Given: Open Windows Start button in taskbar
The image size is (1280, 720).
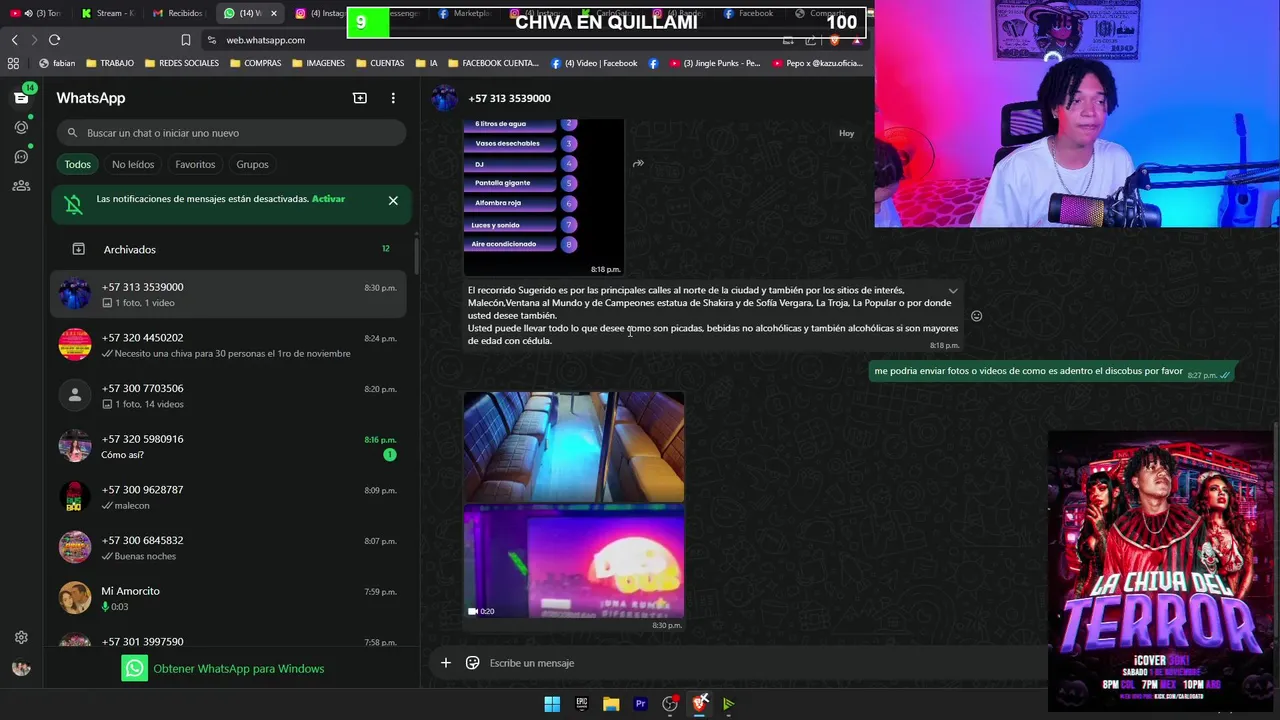Looking at the screenshot, I should [552, 704].
